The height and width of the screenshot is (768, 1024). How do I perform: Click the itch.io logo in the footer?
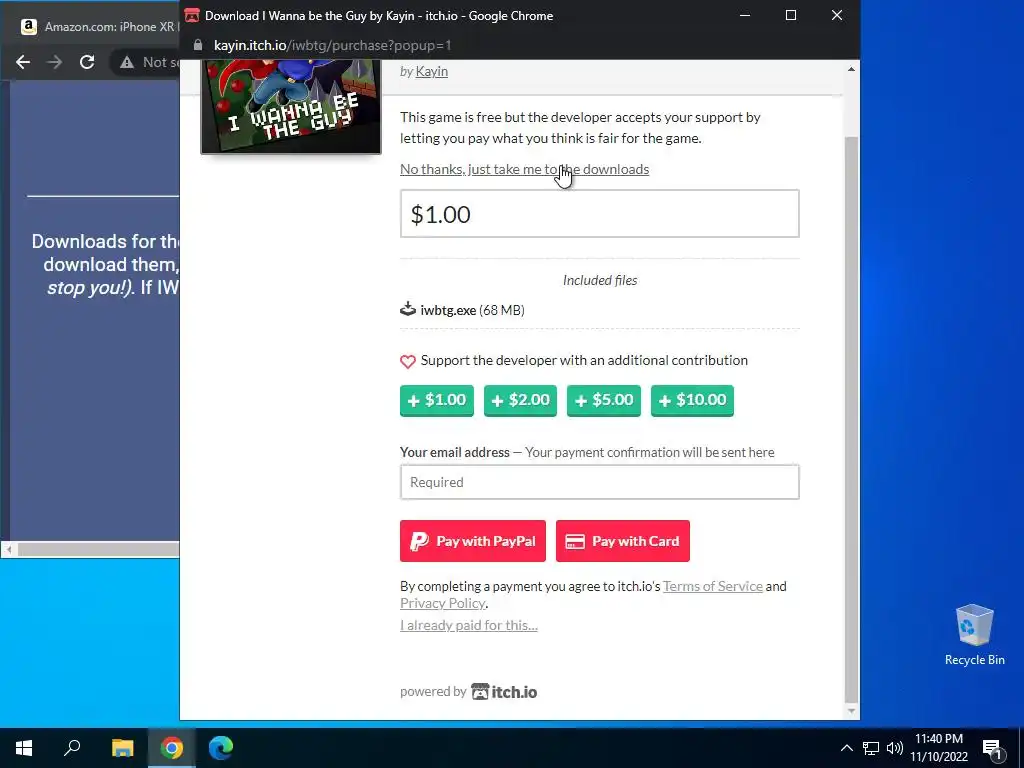pos(504,692)
